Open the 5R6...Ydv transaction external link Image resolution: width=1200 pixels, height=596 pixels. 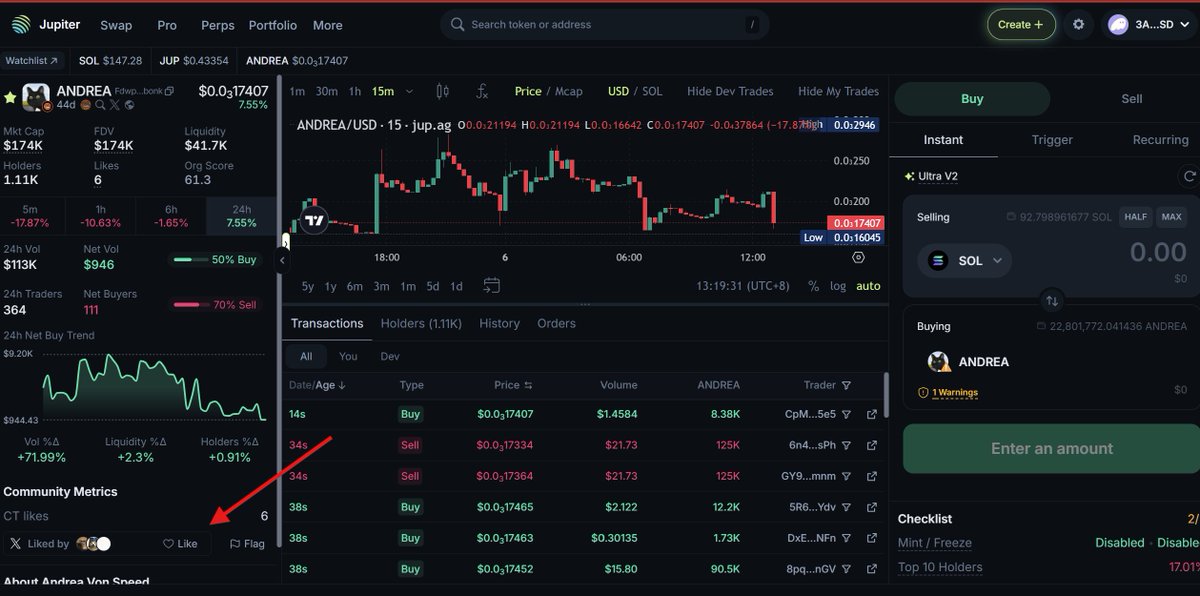click(872, 507)
